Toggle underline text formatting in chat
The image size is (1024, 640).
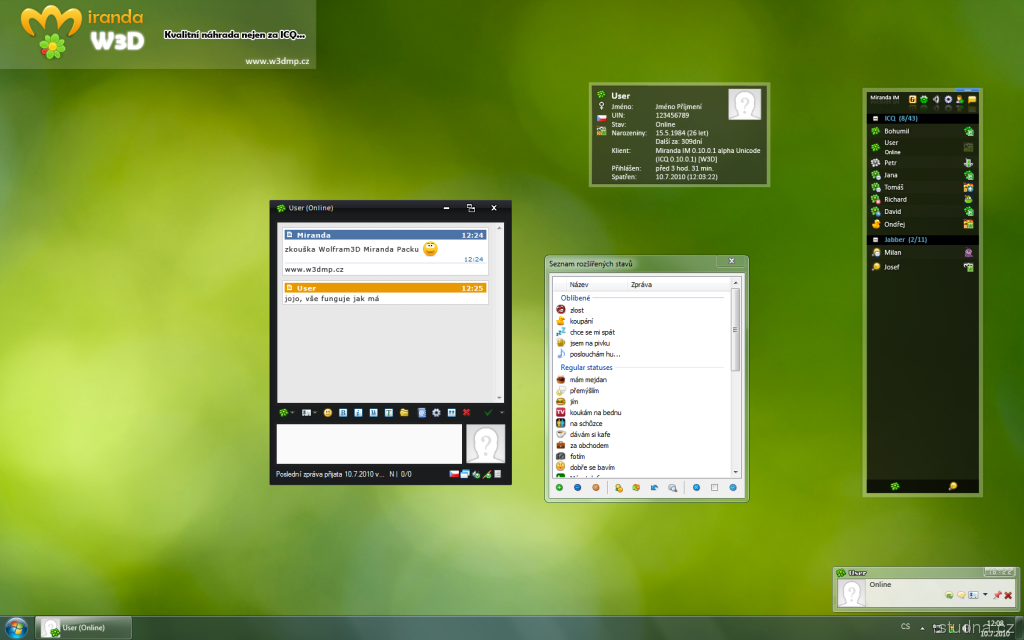(x=373, y=412)
